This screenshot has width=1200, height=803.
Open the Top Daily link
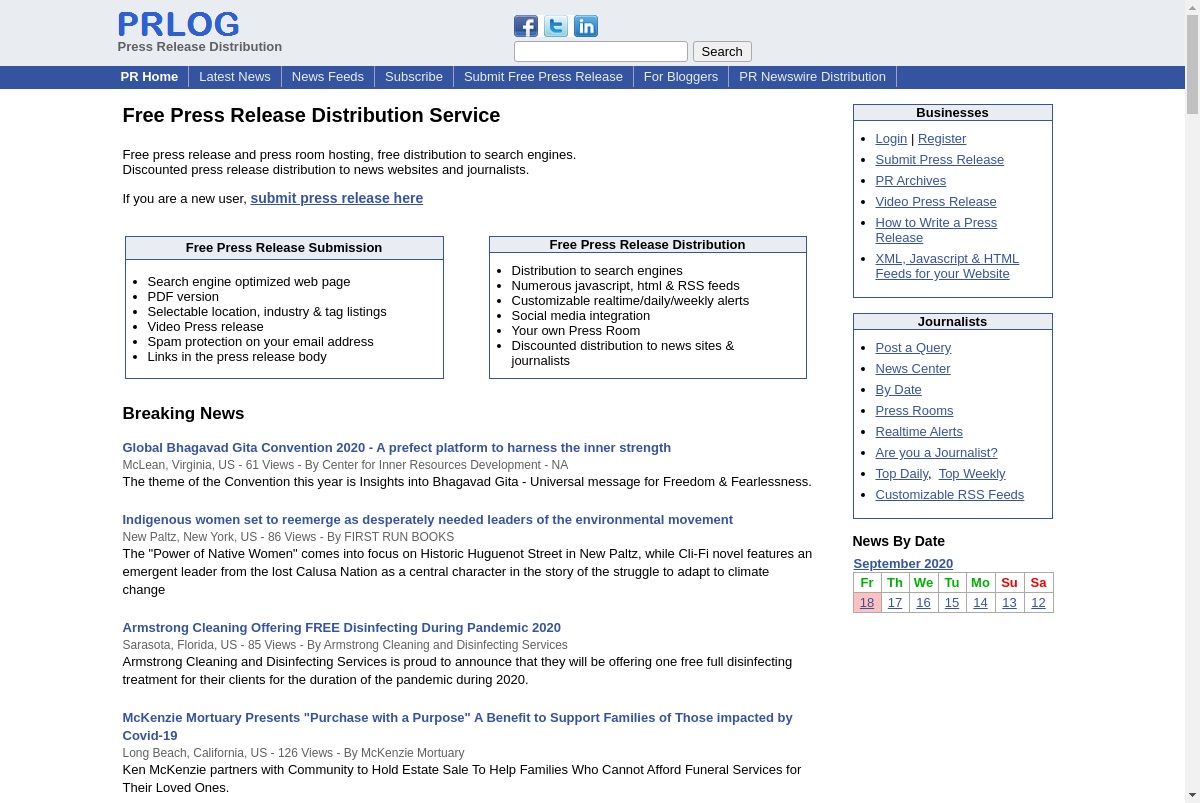pos(902,474)
